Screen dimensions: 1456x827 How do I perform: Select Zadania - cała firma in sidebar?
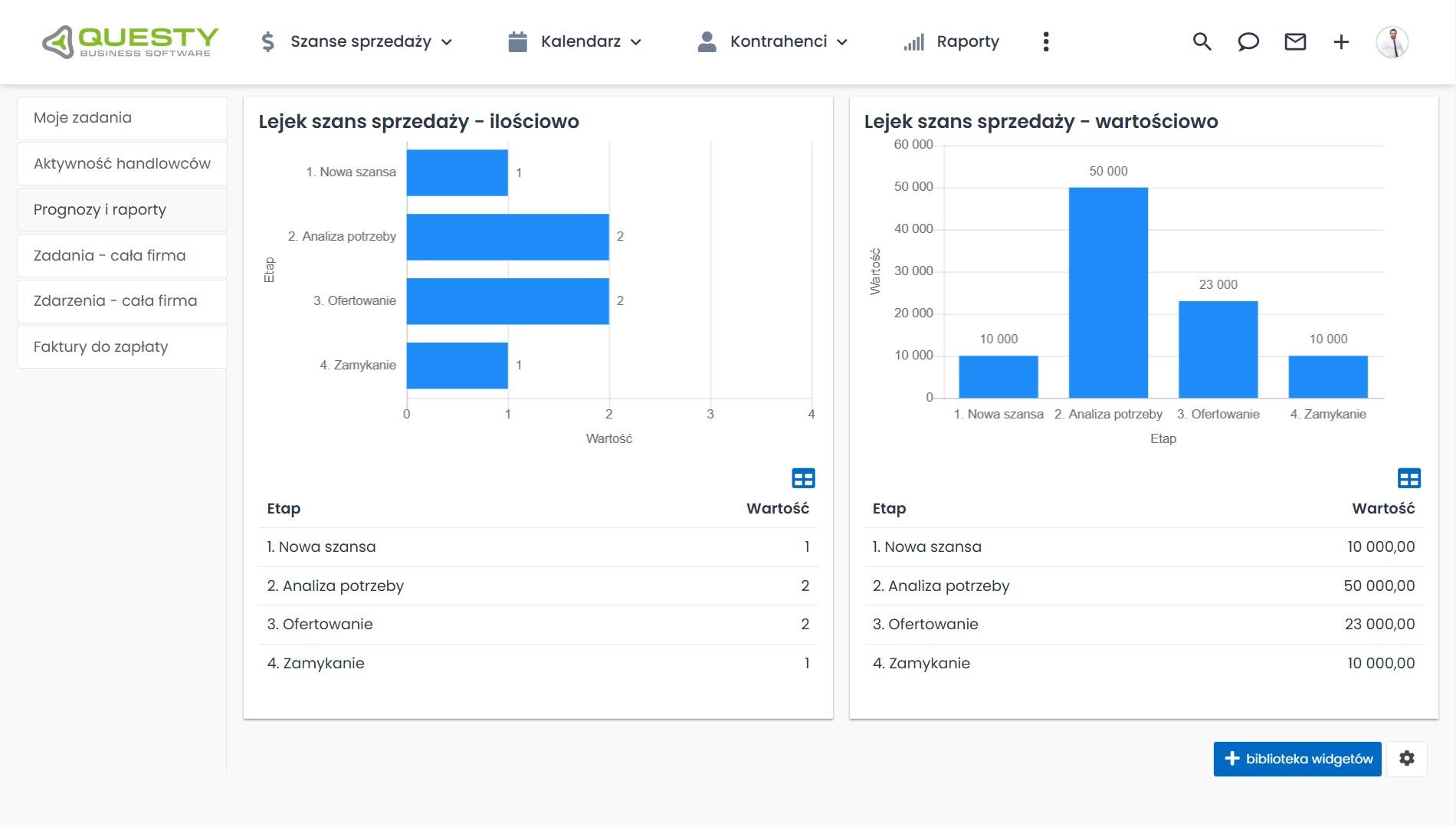coord(122,255)
